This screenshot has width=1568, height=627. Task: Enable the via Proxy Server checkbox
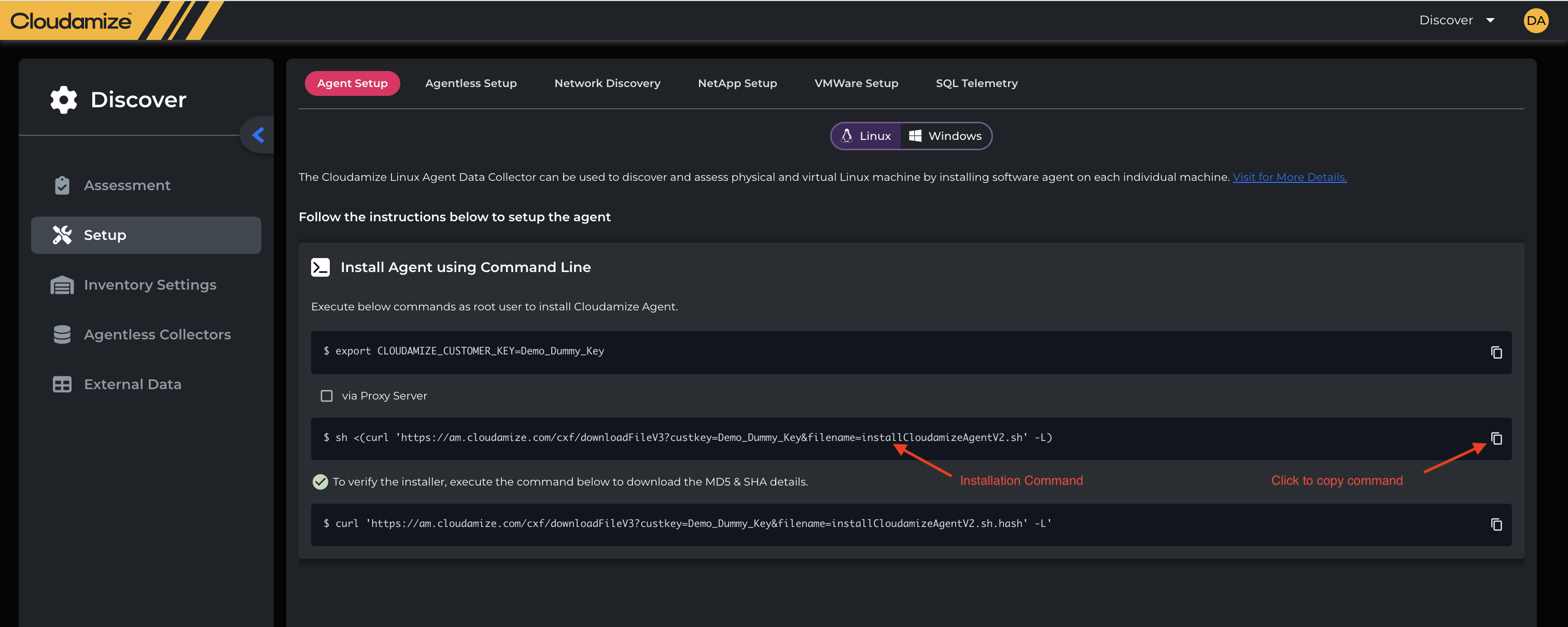pyautogui.click(x=327, y=396)
